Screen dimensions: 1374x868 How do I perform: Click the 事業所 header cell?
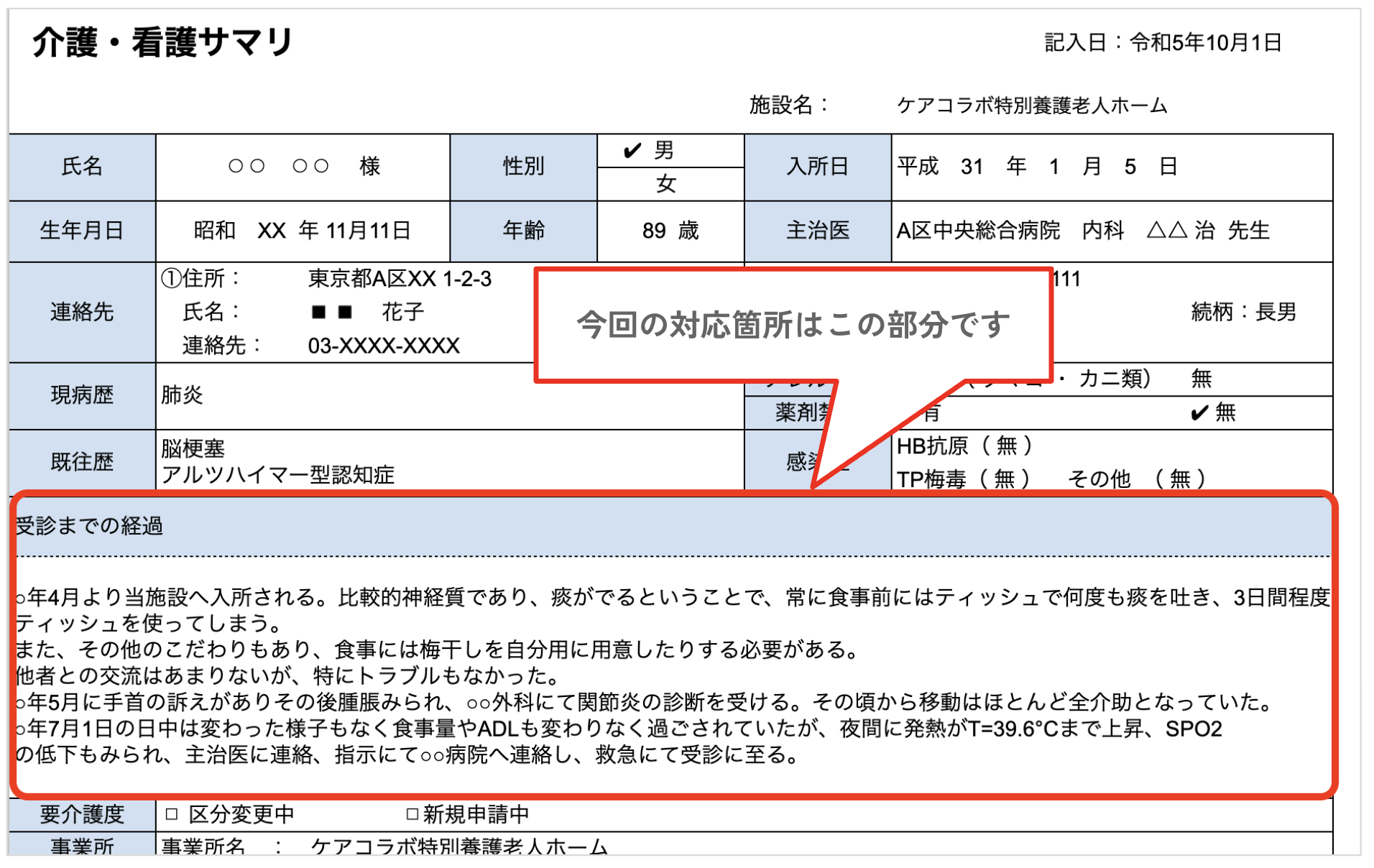point(82,845)
